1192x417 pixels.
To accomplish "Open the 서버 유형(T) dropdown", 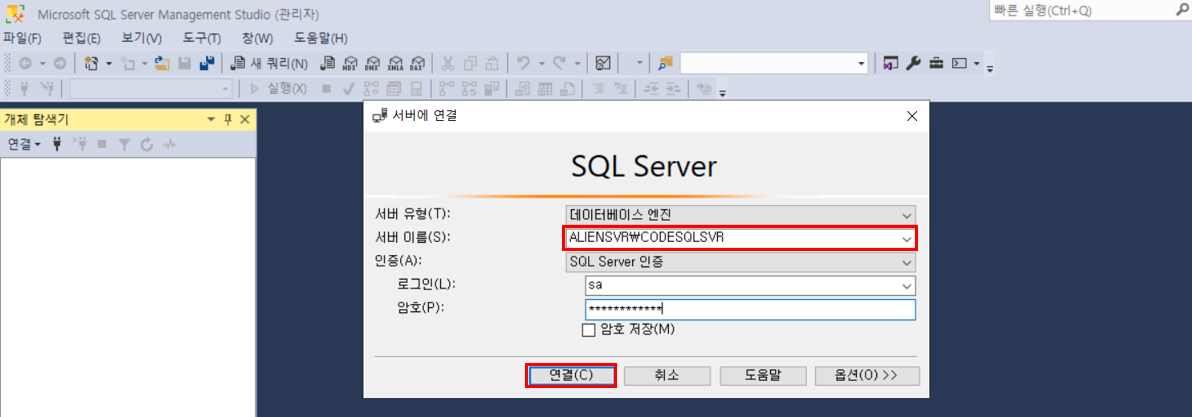I will pos(740,215).
